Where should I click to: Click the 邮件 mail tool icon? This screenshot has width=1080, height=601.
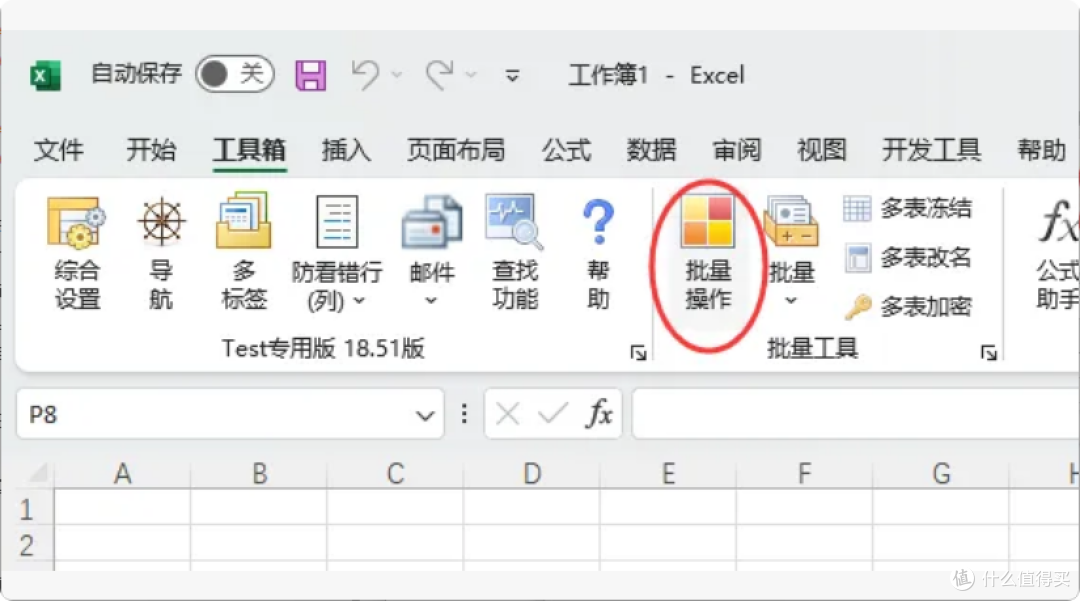tap(432, 222)
